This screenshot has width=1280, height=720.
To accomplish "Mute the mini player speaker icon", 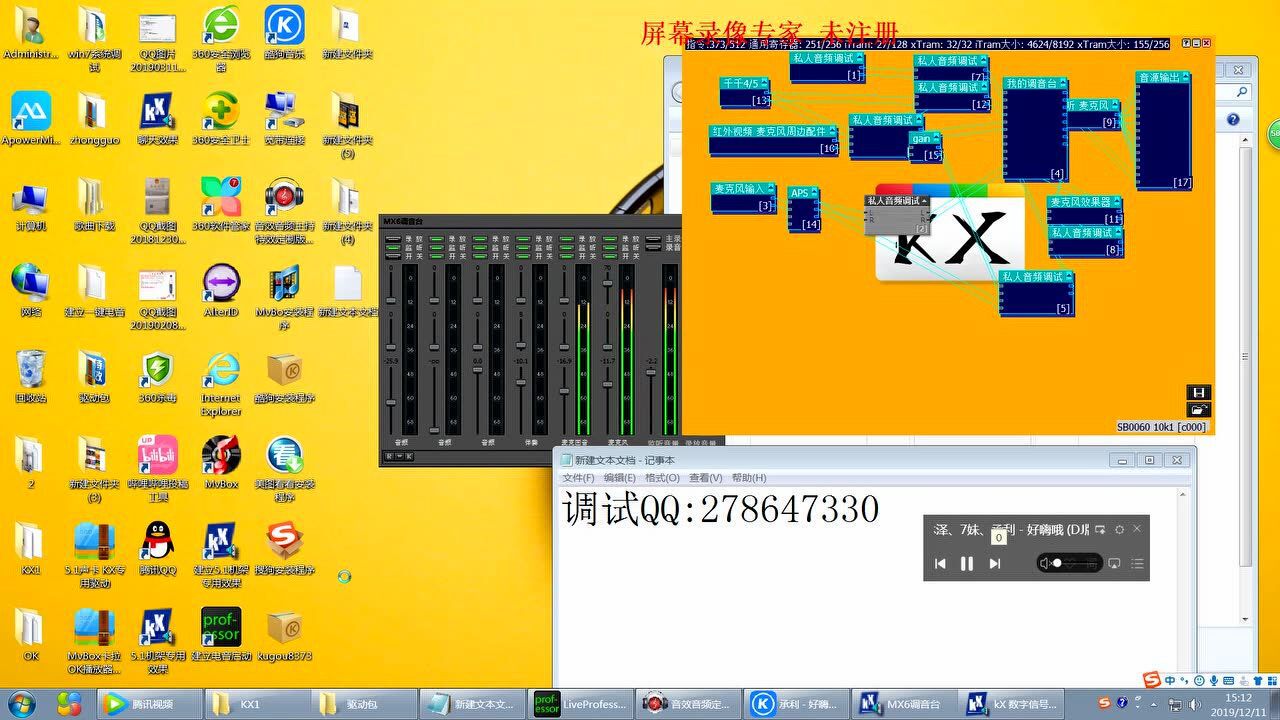I will (1045, 563).
